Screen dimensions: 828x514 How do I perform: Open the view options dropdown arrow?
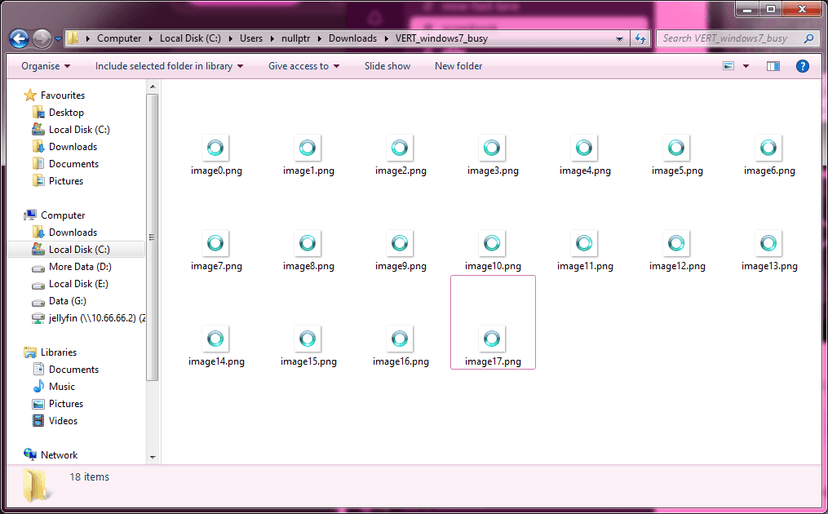pos(745,66)
